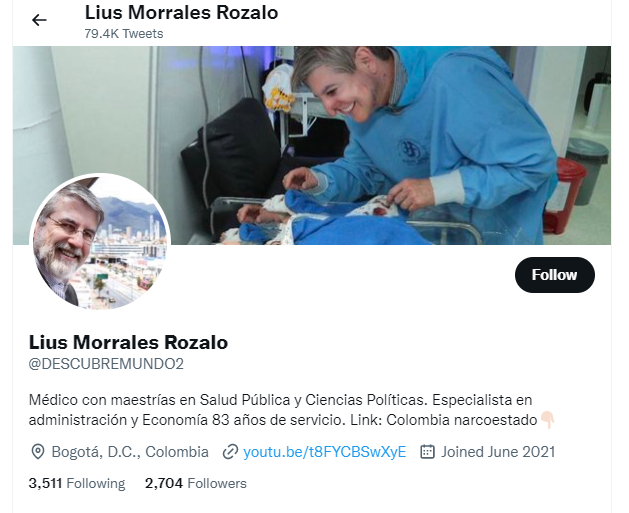Screen dimensions: 629x513
Task: Click the Bogotá, D.C., Colombia location text
Action: pos(130,452)
